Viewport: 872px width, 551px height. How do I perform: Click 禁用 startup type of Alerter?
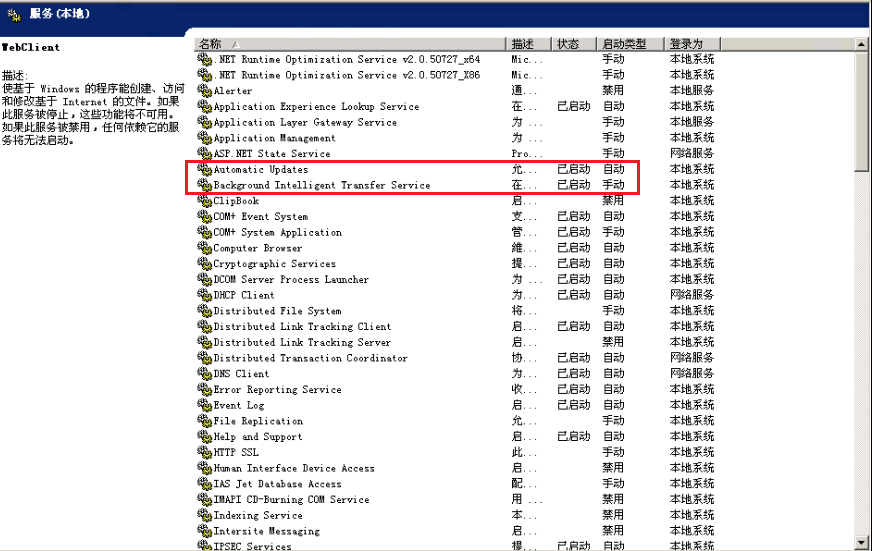pos(613,90)
